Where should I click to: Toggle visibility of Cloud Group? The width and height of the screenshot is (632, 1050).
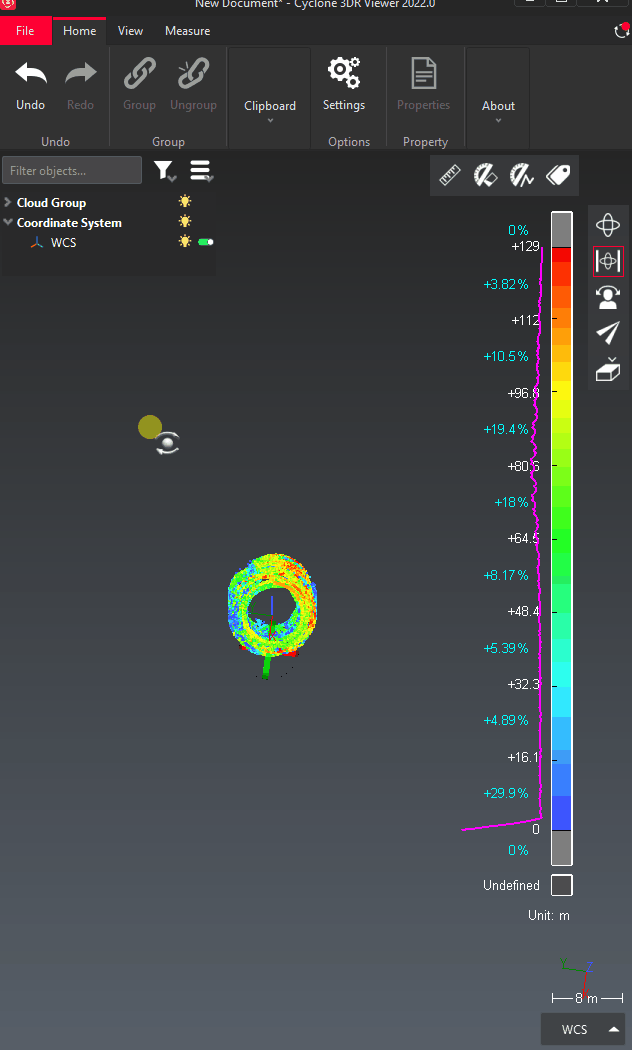click(x=185, y=202)
